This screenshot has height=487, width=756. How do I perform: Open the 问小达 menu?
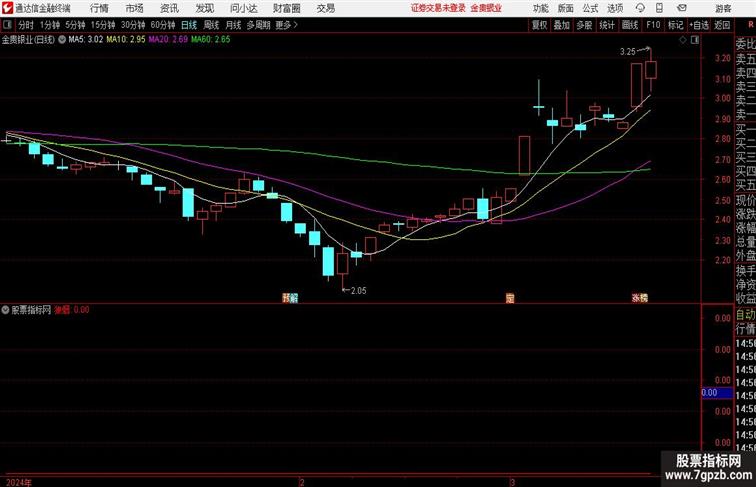point(243,8)
